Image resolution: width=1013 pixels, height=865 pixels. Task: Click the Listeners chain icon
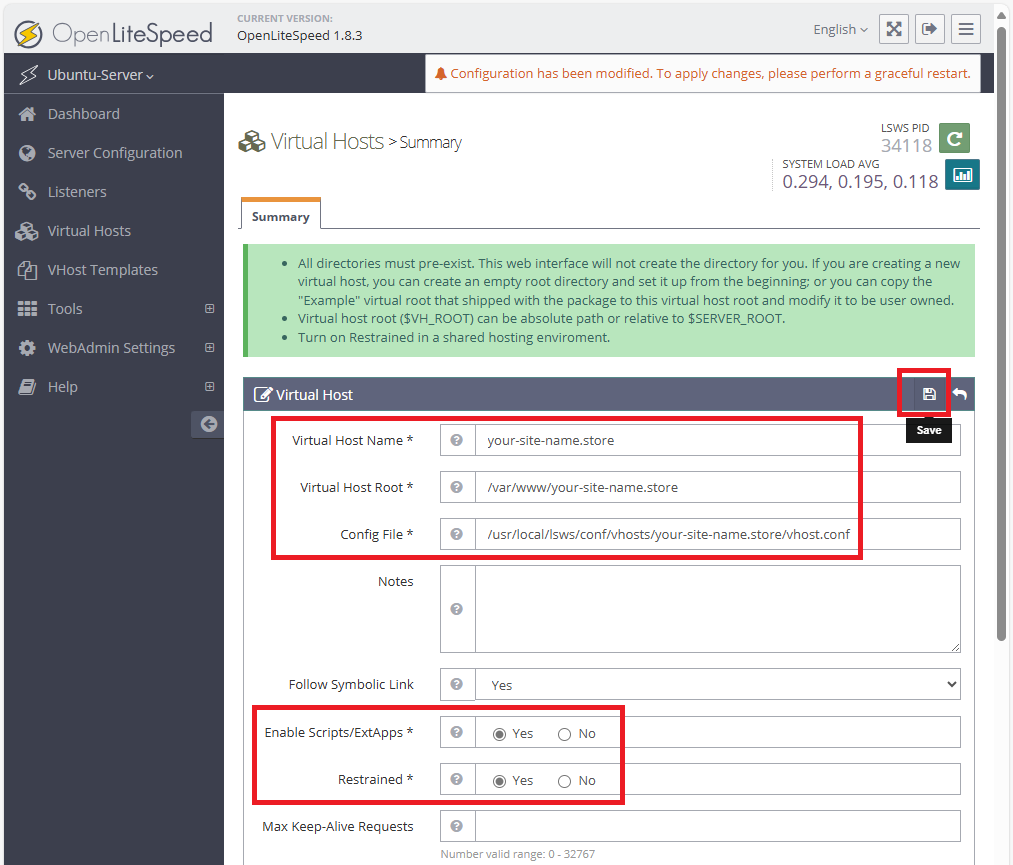[x=27, y=192]
